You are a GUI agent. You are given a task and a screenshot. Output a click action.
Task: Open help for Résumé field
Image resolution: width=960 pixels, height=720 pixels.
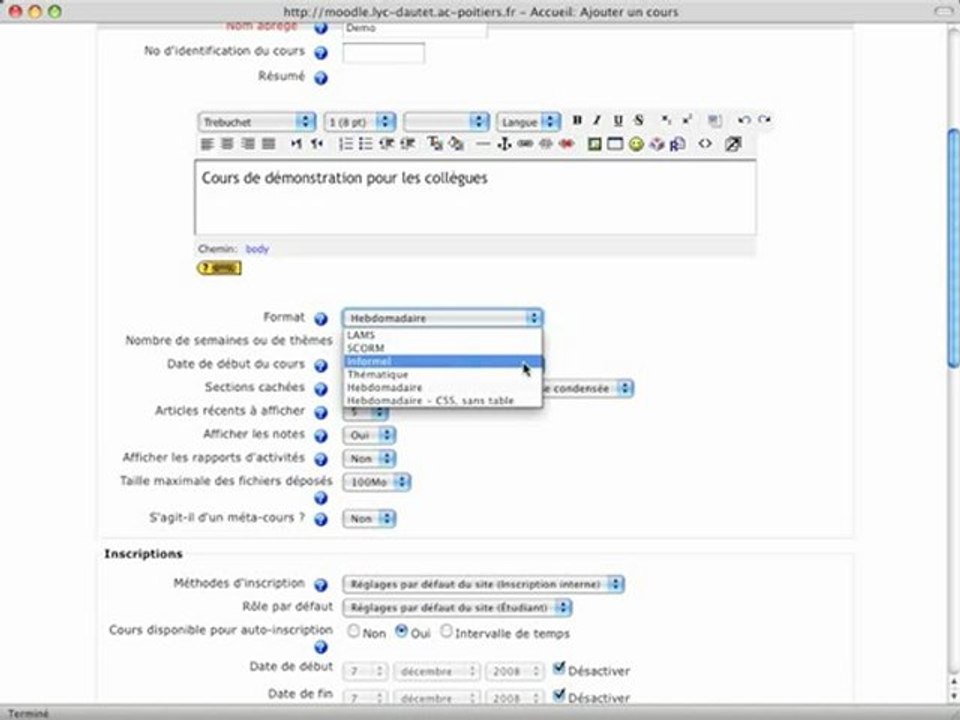pos(321,78)
